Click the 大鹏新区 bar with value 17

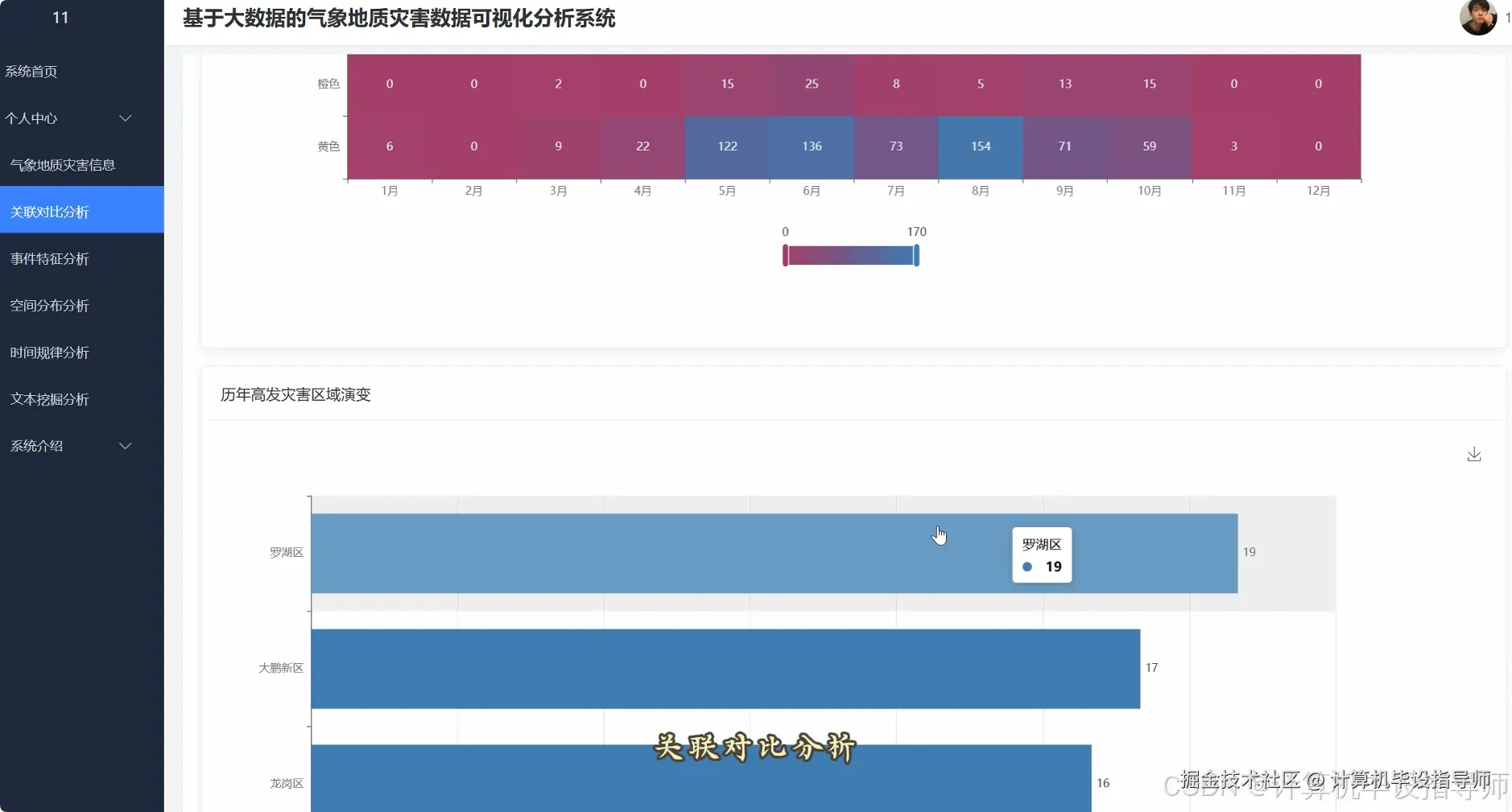[x=725, y=668]
